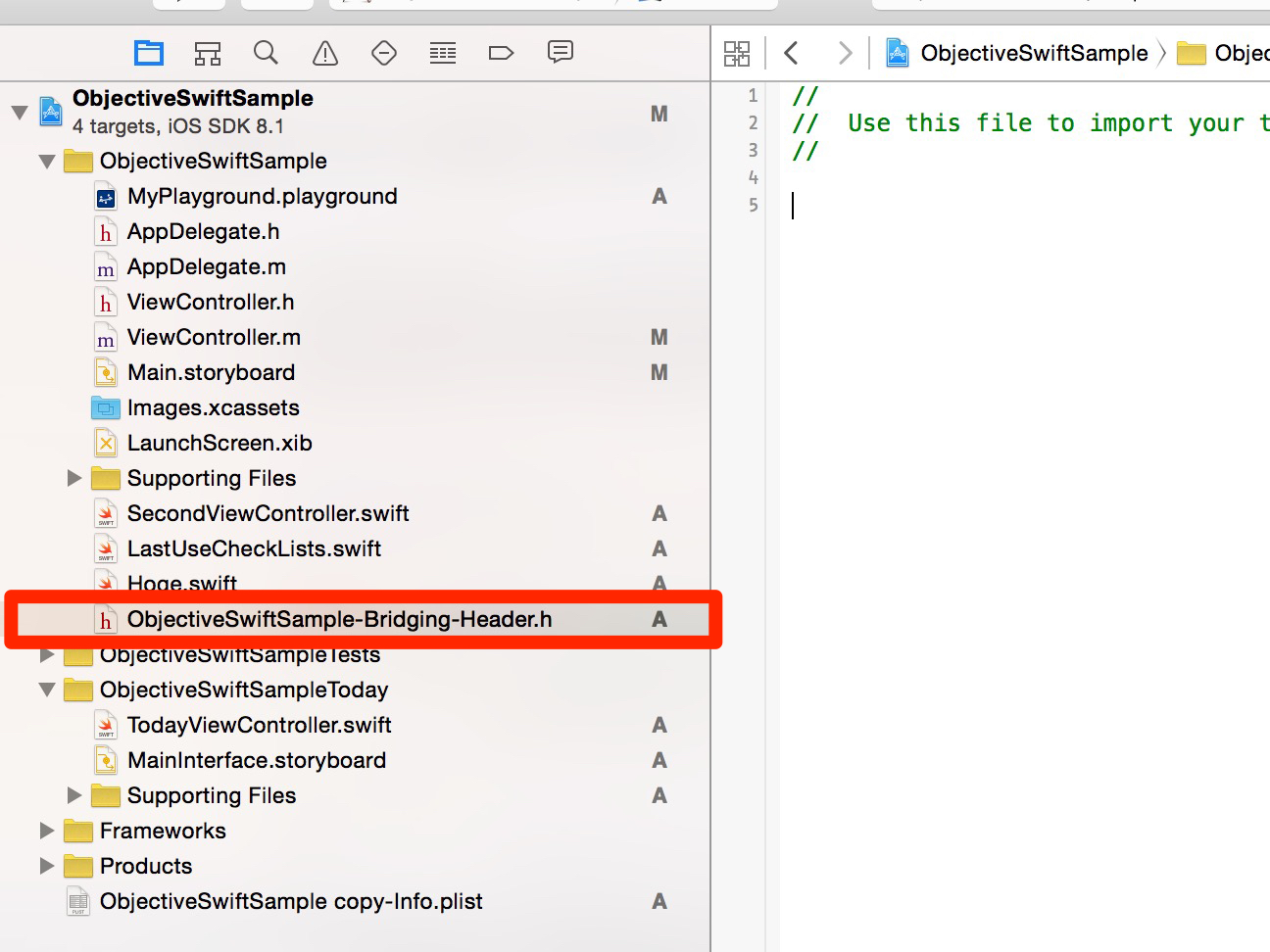Collapse the ObjectiveSwiftSample folder group

[x=47, y=161]
